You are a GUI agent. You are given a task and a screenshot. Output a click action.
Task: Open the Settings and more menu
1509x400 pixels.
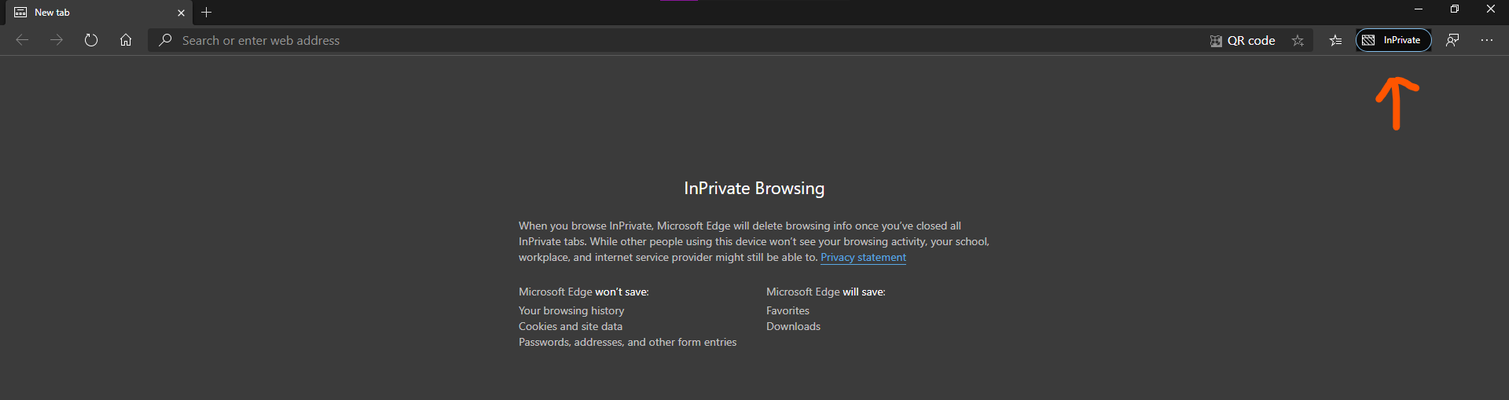click(1486, 40)
